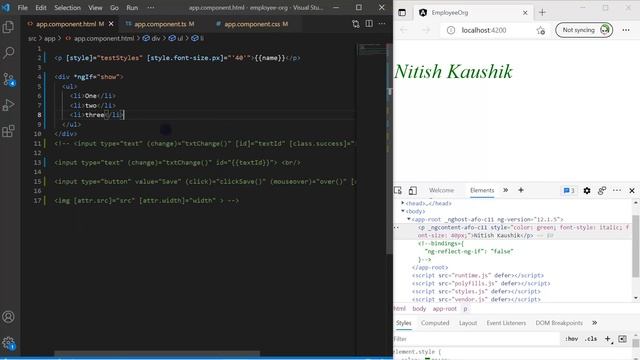Click the browser Back arrow
The width and height of the screenshot is (640, 360).
coord(404,30)
